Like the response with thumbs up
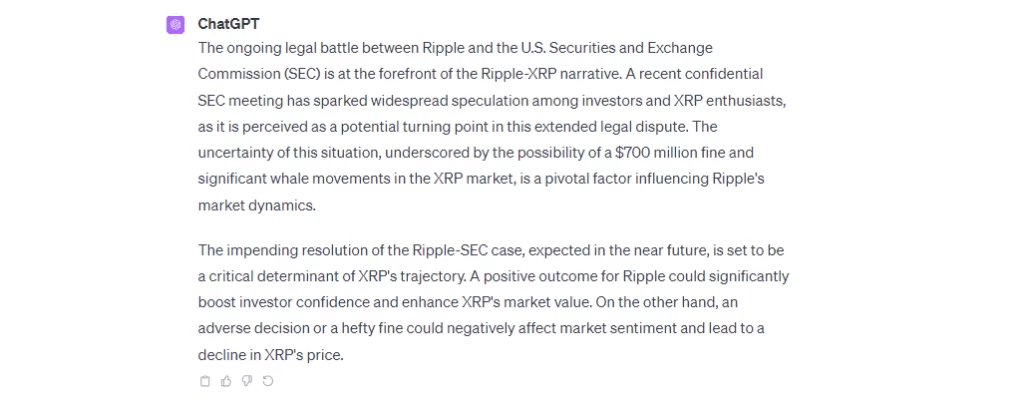This screenshot has width=1024, height=409. coord(225,381)
